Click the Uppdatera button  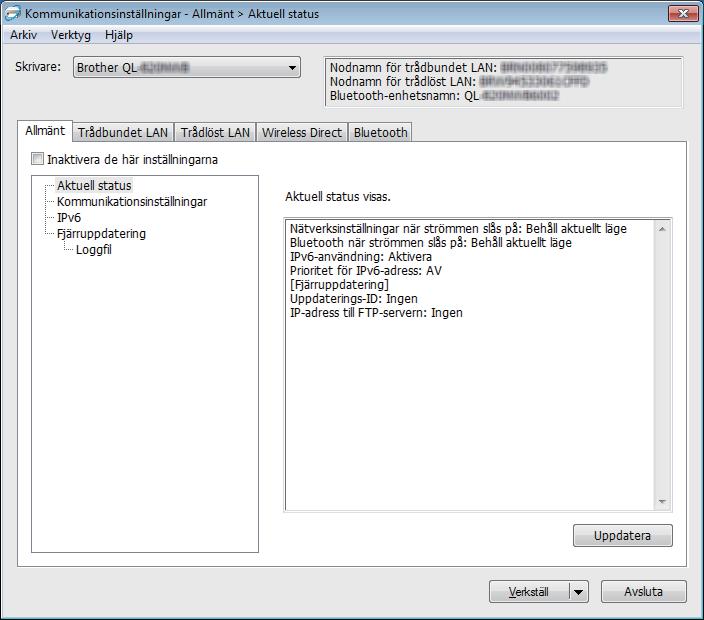point(623,536)
